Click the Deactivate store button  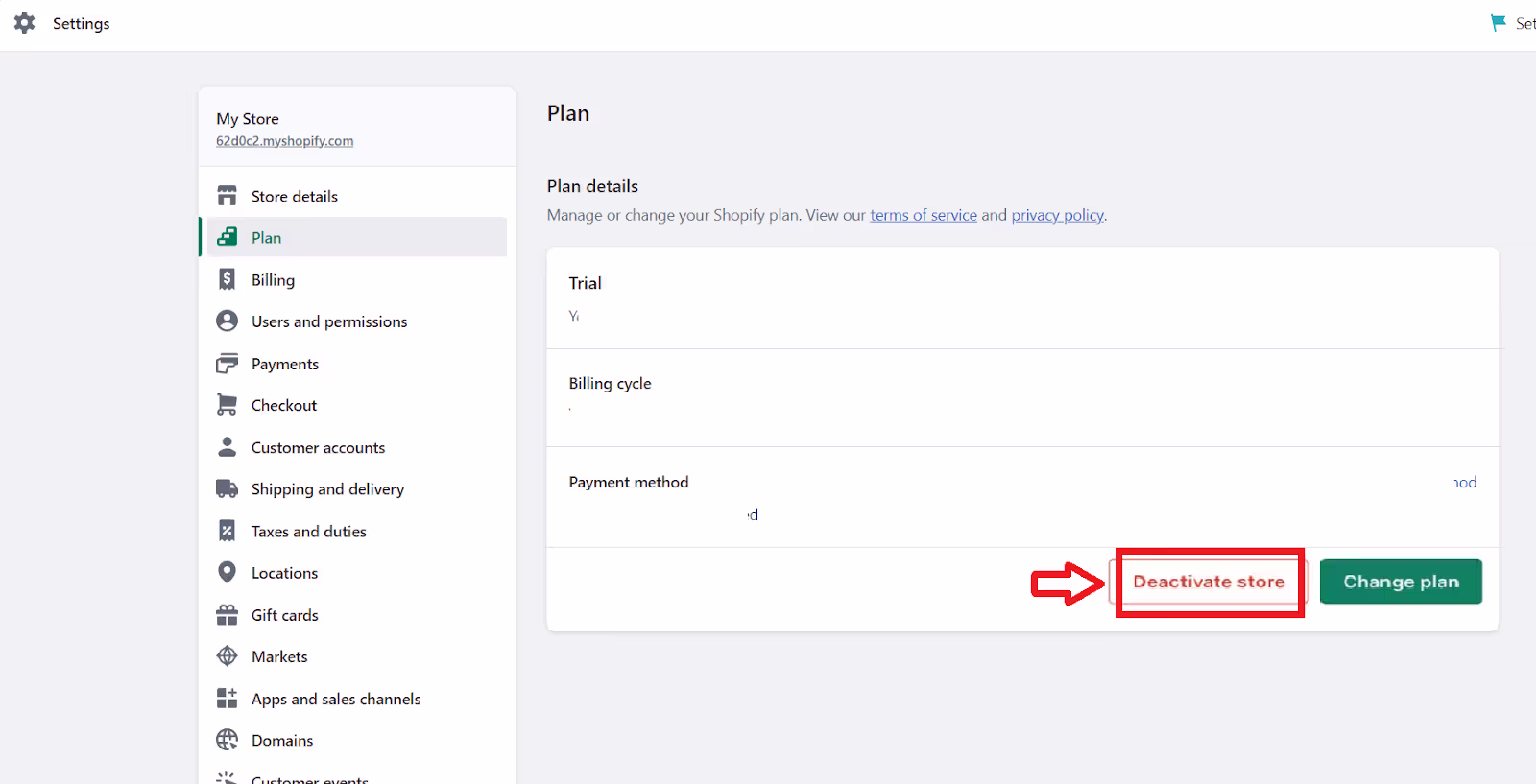(1209, 582)
